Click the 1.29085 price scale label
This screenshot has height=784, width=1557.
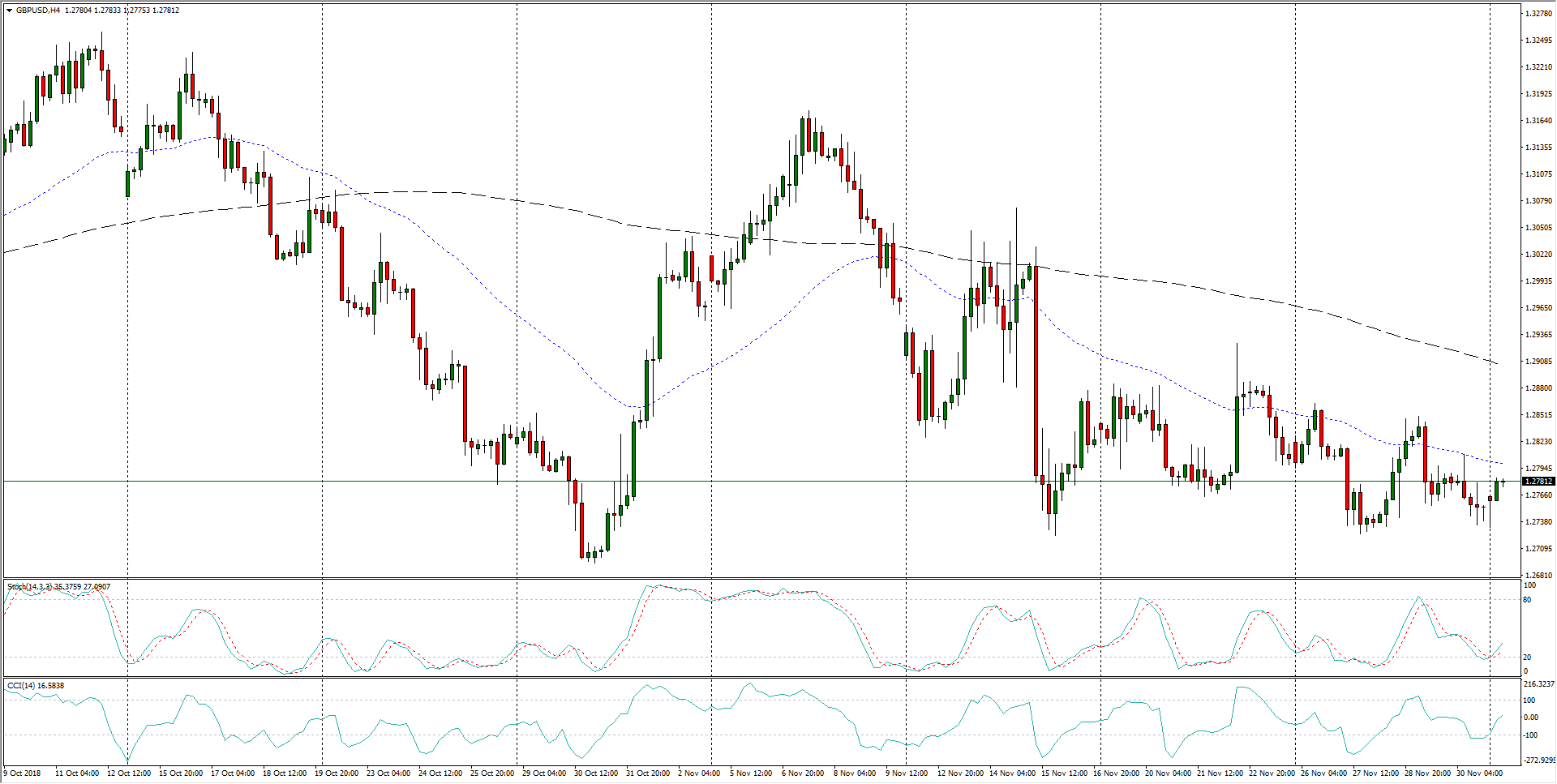(1538, 362)
